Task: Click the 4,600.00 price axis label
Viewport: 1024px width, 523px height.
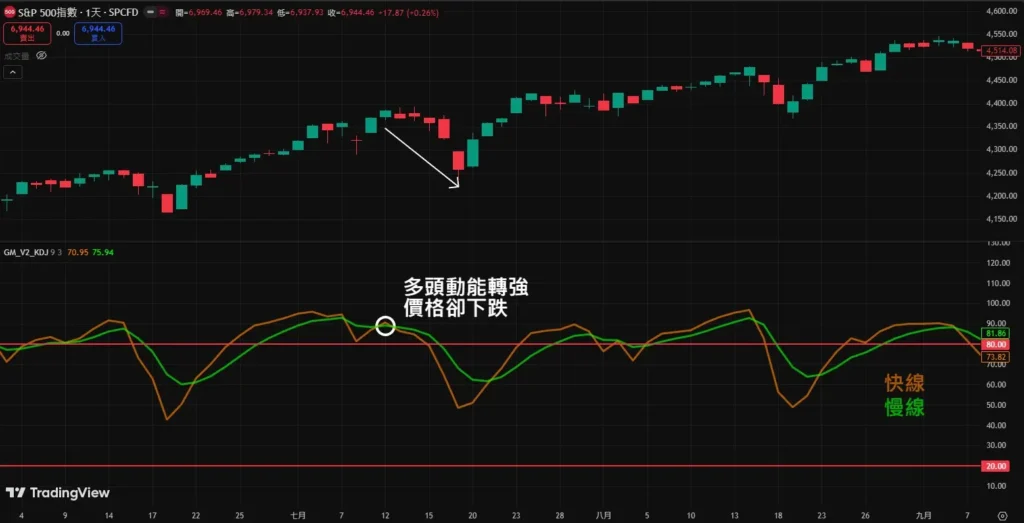Action: (1004, 11)
